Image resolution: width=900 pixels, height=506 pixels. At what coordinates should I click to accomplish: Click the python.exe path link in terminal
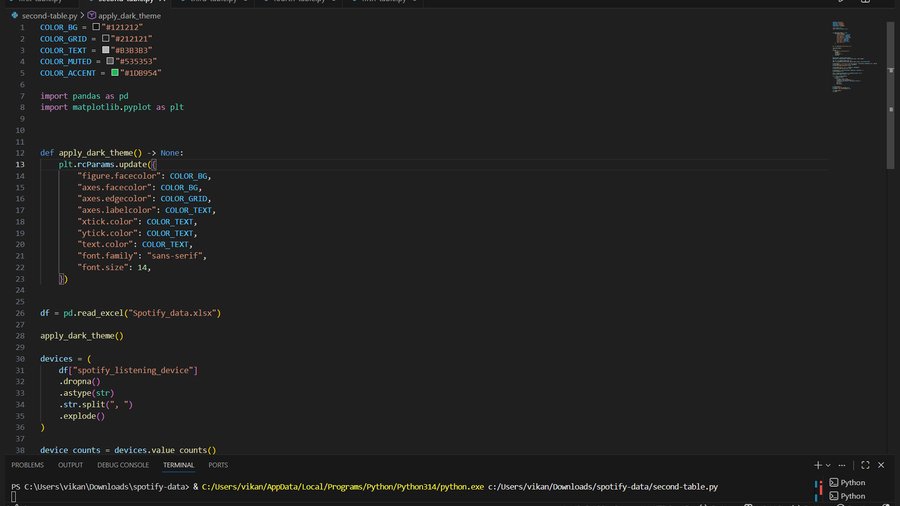[342, 486]
